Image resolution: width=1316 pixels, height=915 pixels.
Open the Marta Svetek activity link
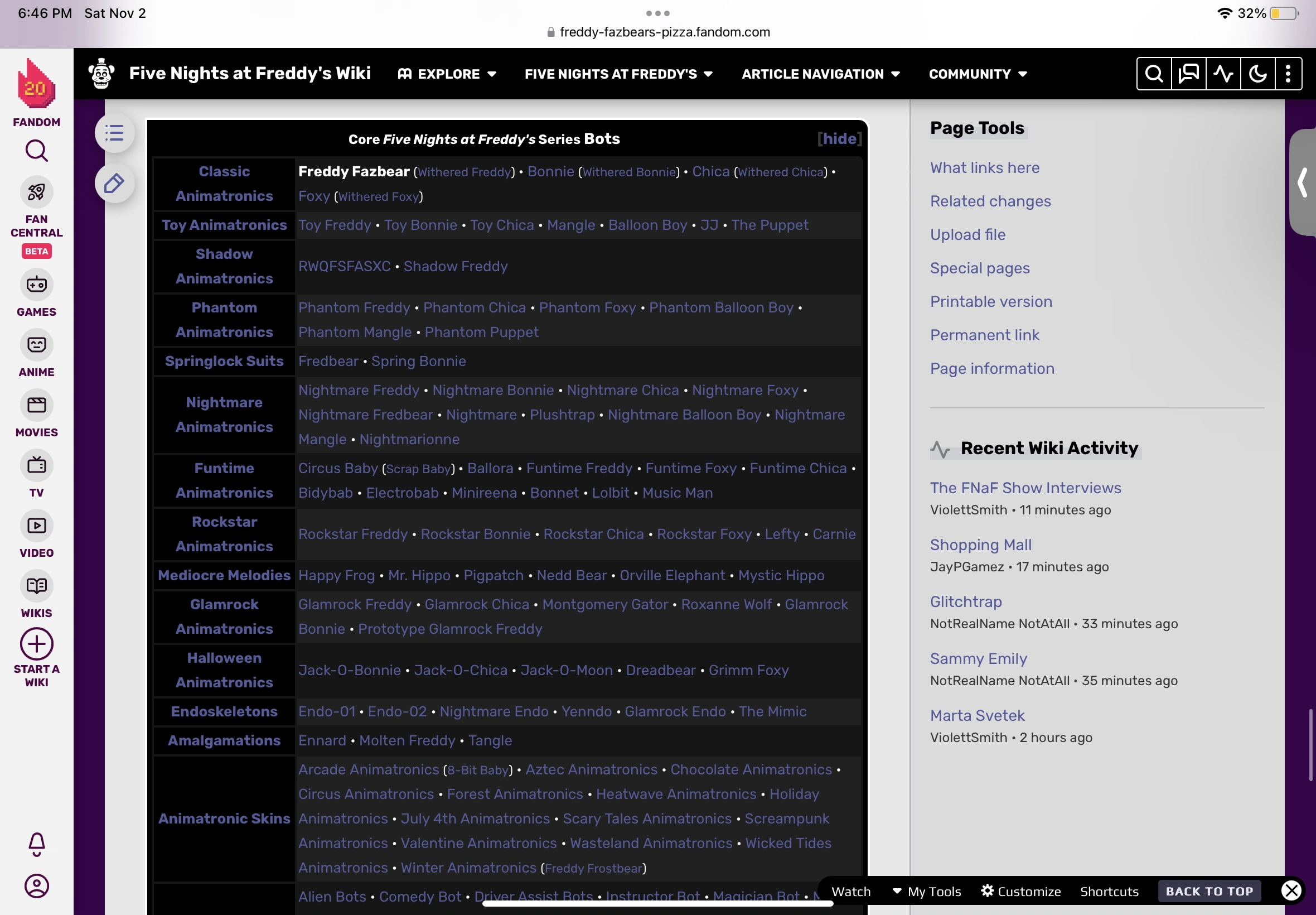coord(977,715)
